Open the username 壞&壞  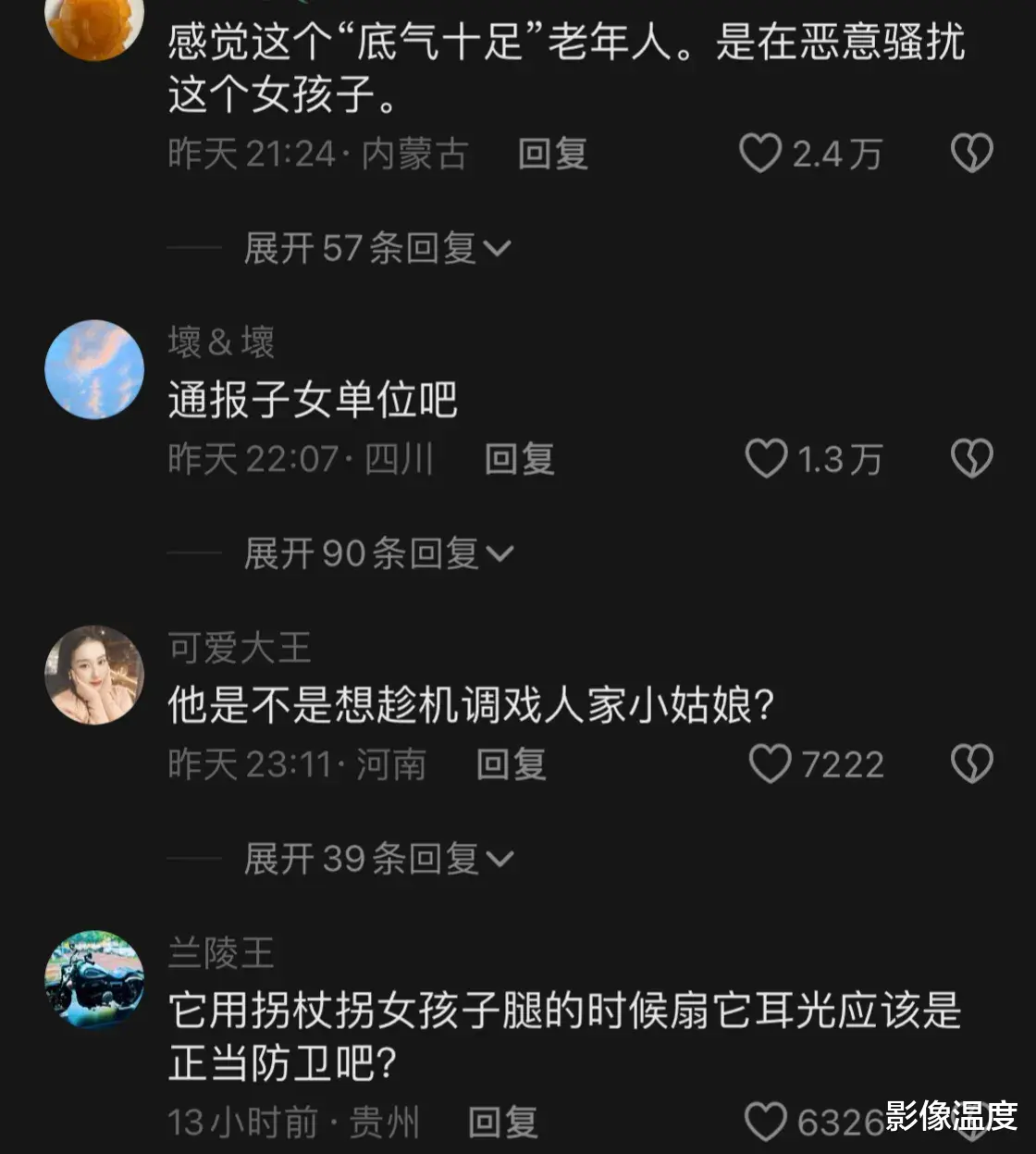221,341
